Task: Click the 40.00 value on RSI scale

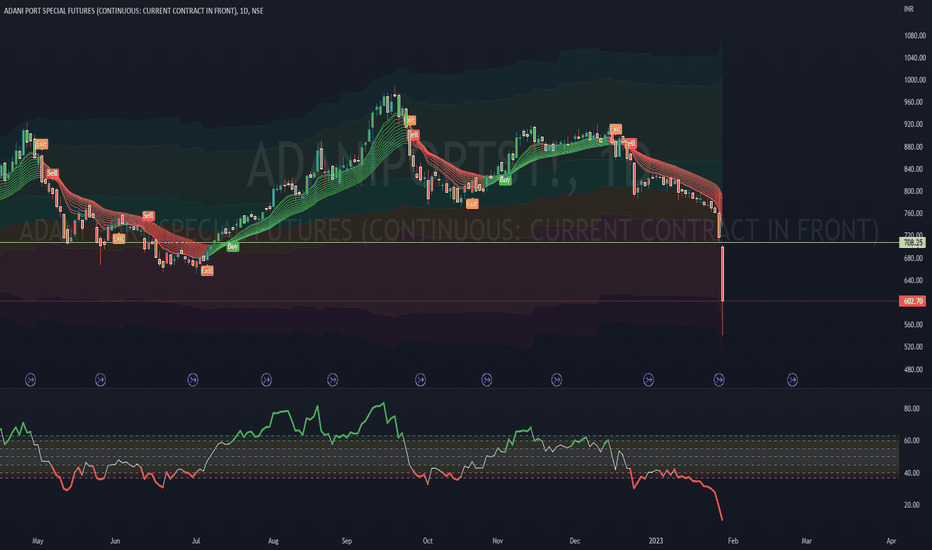Action: (912, 473)
